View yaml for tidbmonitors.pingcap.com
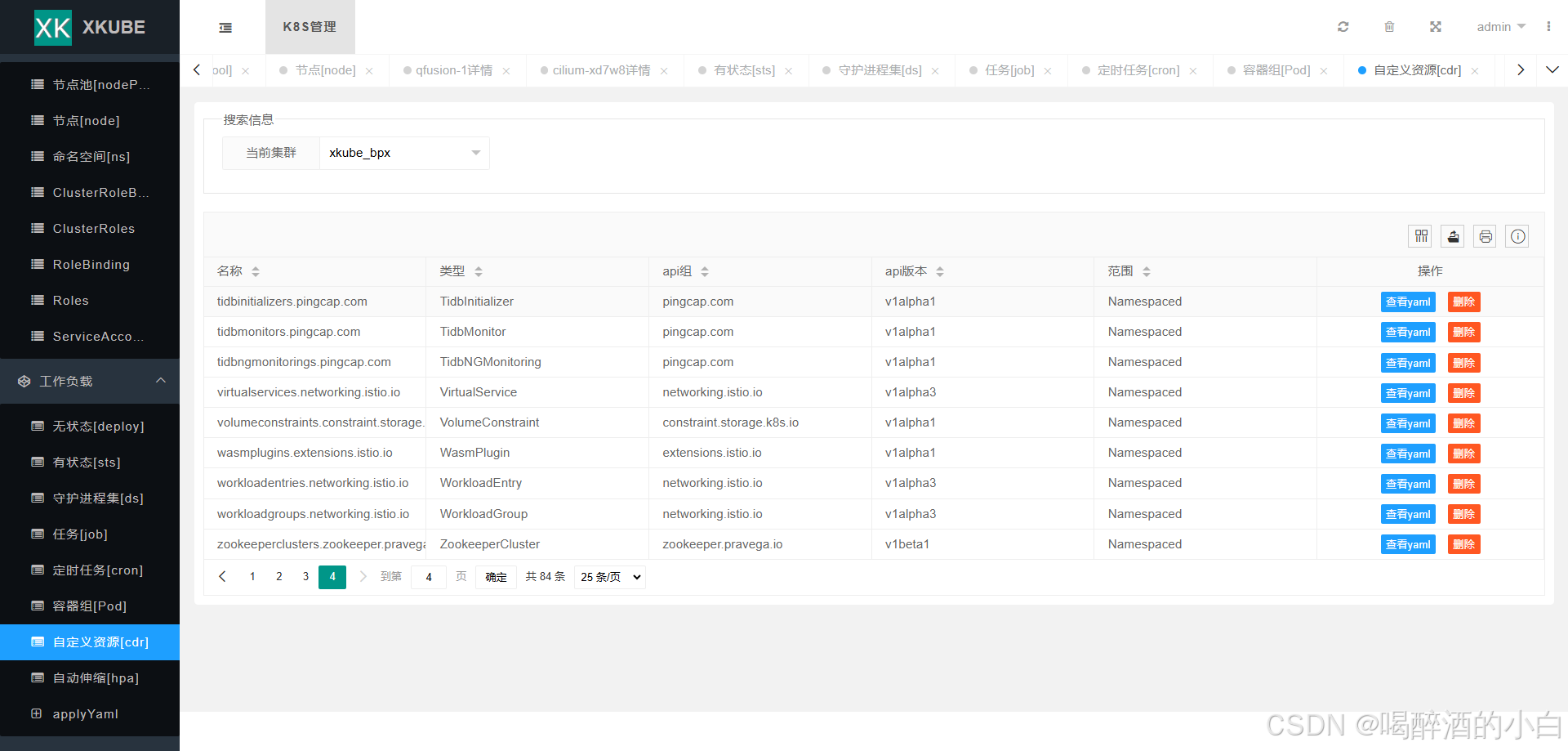This screenshot has height=751, width=1568. (x=1408, y=333)
